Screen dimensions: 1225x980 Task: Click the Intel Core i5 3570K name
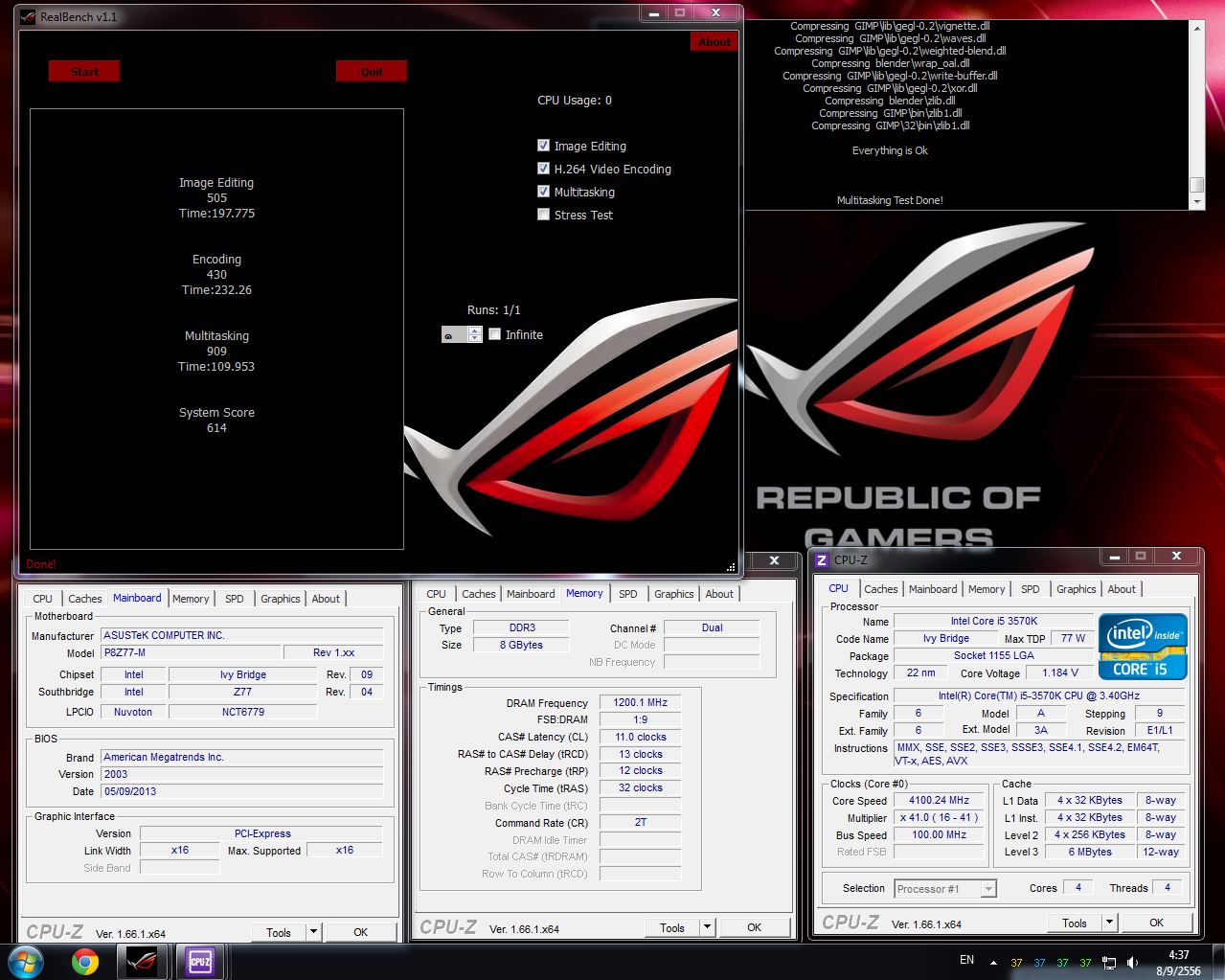tap(993, 621)
